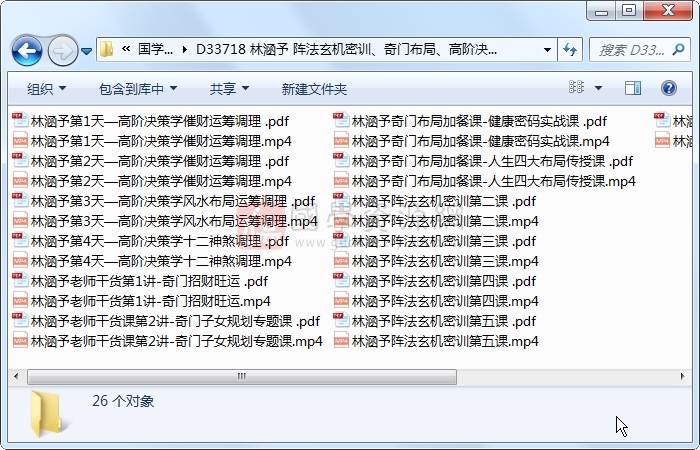700x450 pixels.
Task: Open the recent pages dropdown arrow
Action: (87, 51)
